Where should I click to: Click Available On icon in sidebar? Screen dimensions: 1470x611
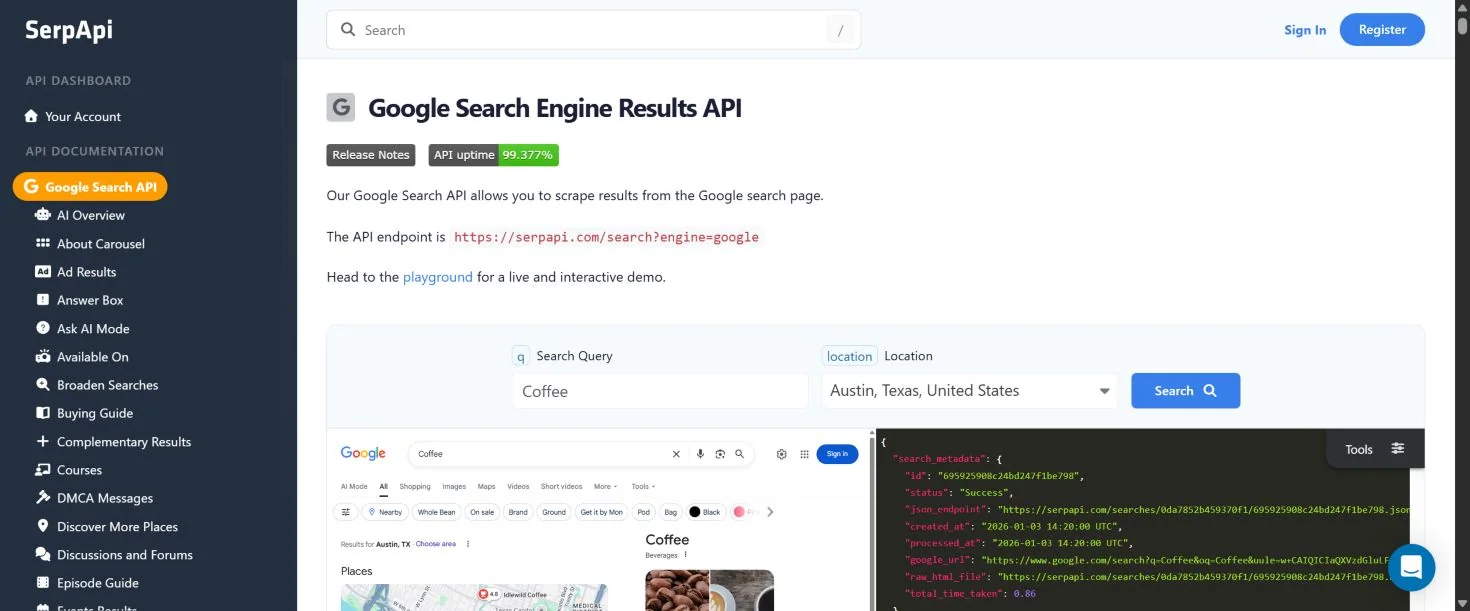pos(43,356)
